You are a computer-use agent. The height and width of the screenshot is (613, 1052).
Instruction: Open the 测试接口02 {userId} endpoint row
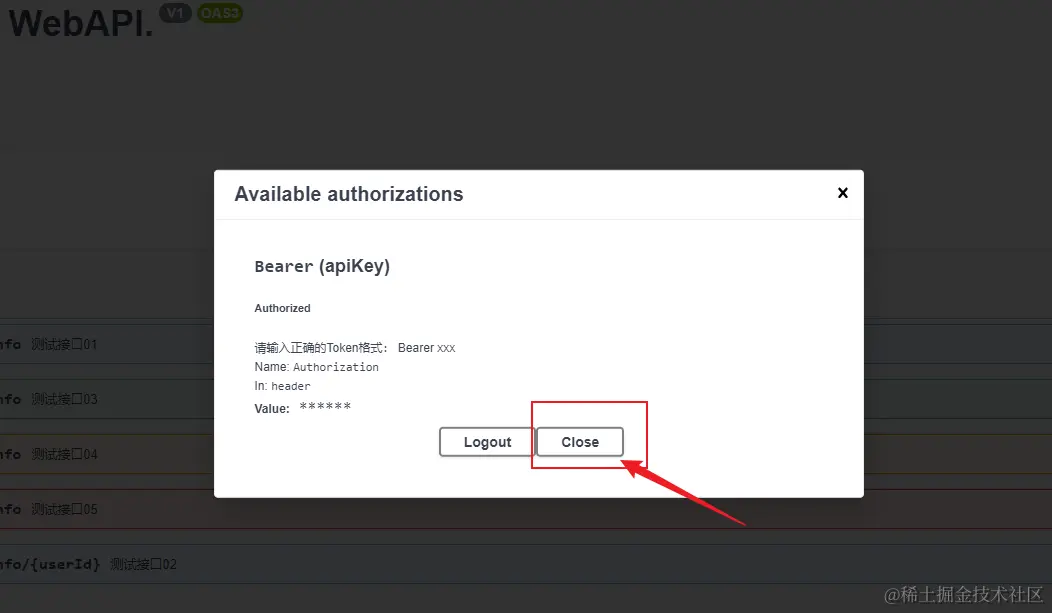pyautogui.click(x=526, y=564)
